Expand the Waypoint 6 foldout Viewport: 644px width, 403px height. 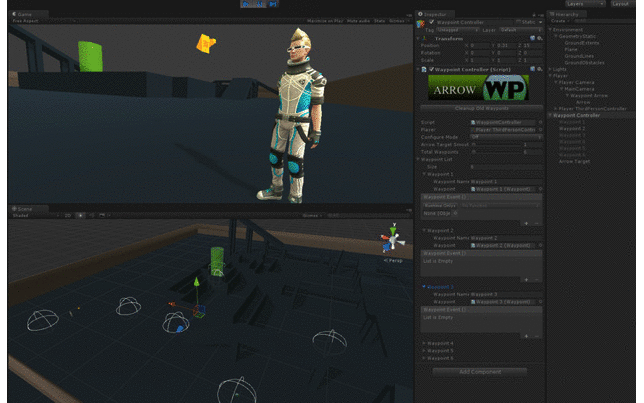424,358
